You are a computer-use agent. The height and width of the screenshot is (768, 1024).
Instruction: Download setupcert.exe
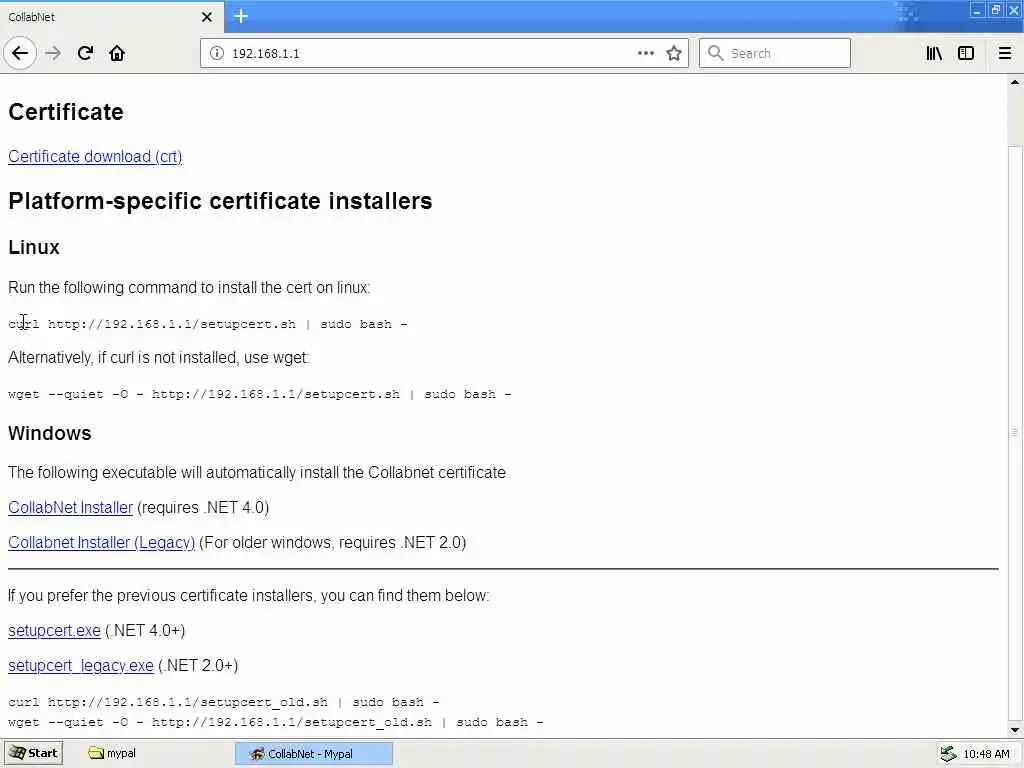coord(54,630)
